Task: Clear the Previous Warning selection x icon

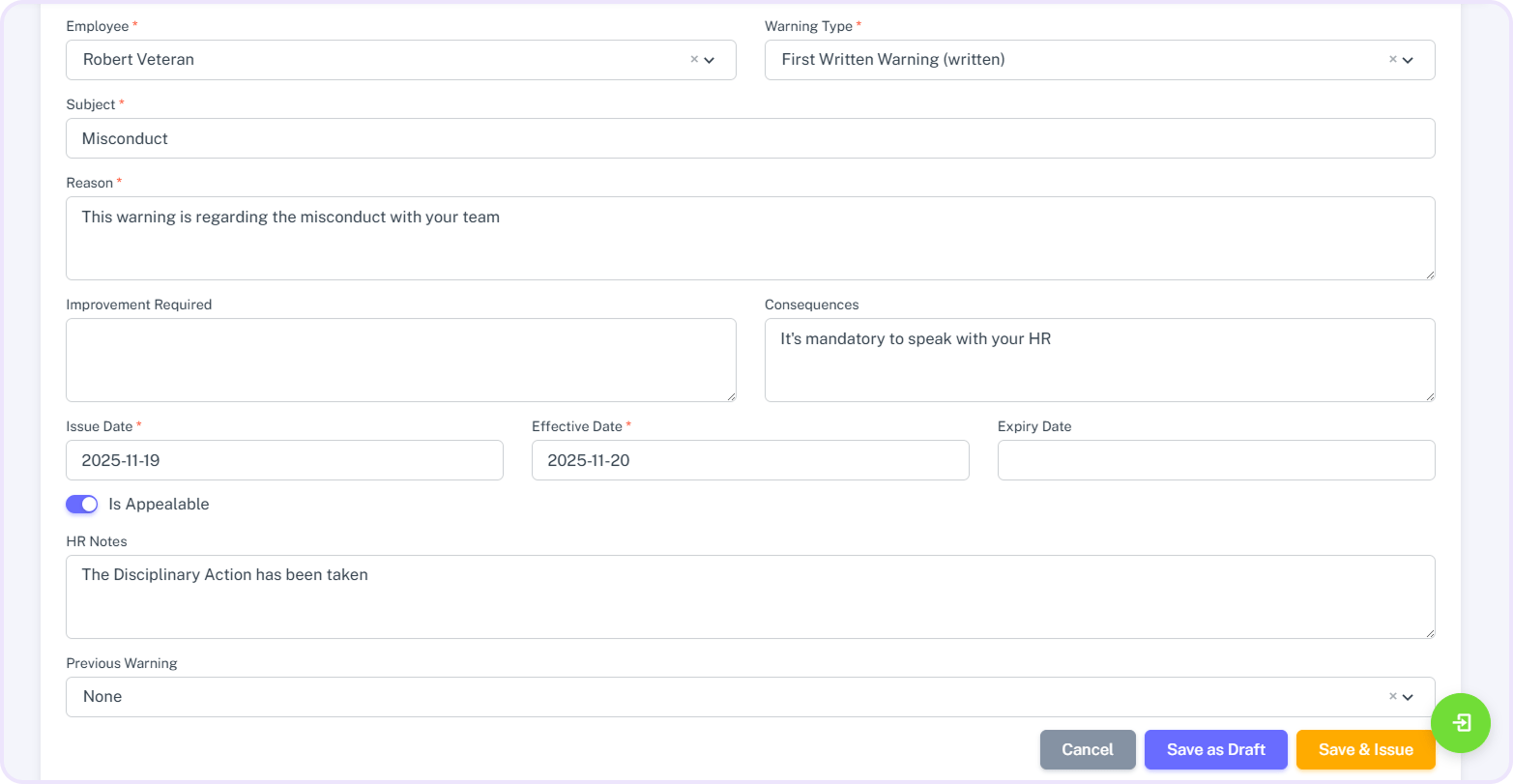Action: pos(1393,696)
